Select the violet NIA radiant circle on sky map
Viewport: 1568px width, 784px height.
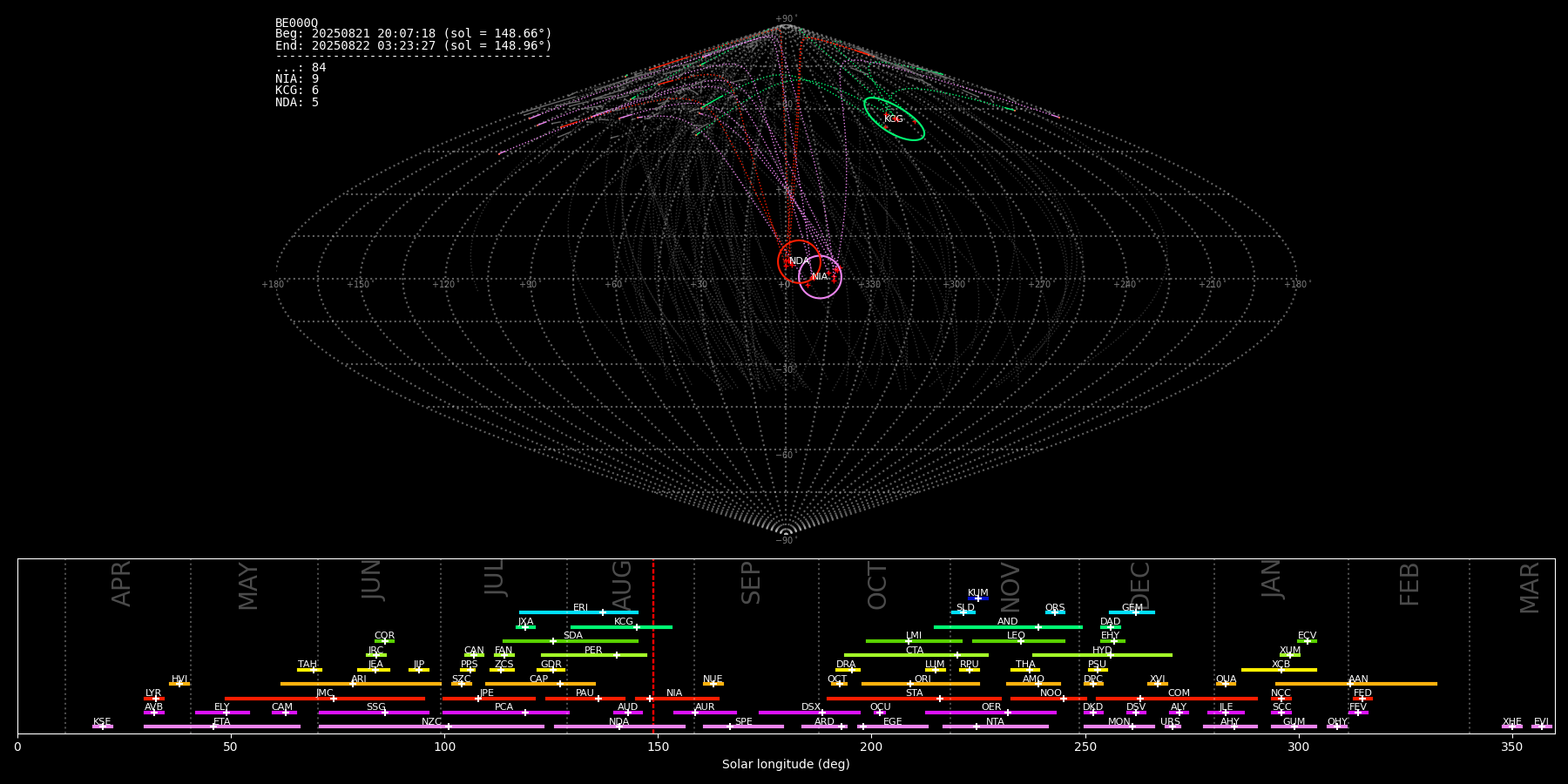[x=820, y=277]
